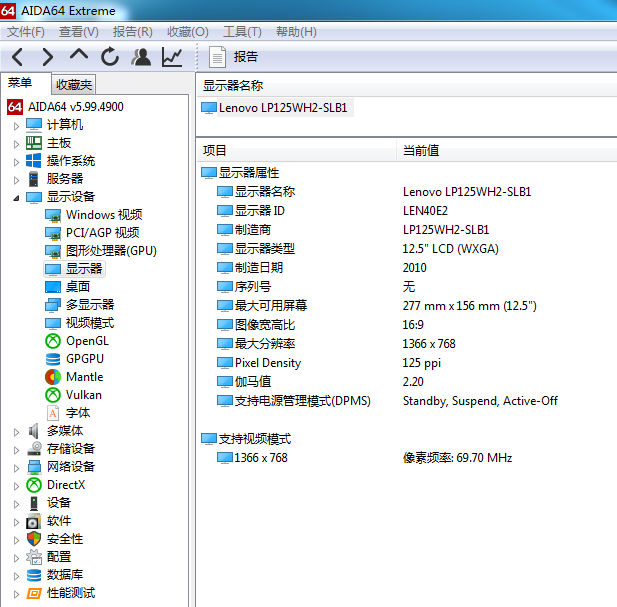Expand the 计算机 tree node
617x607 pixels.
(x=16, y=126)
